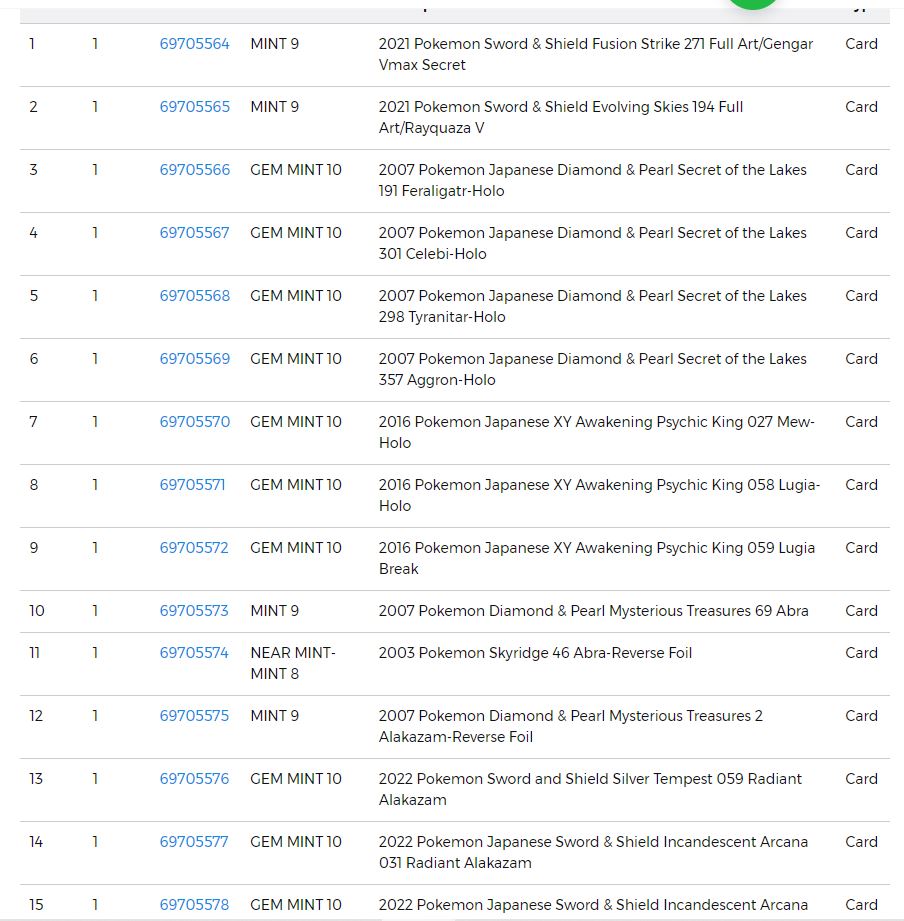The image size is (904, 921).
Task: Open cert number 69705564 link
Action: point(194,44)
